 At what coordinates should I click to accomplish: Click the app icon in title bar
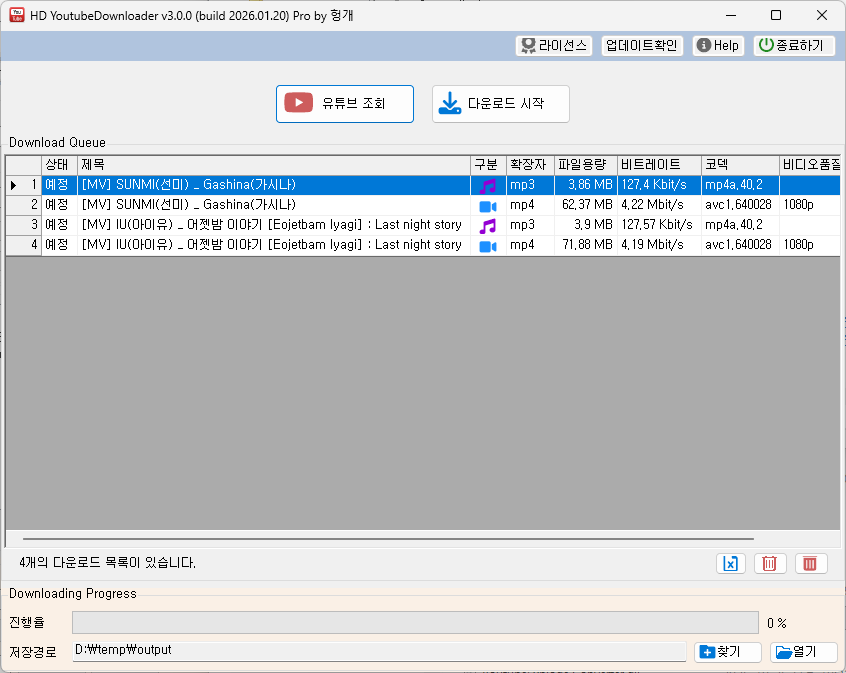coord(17,15)
